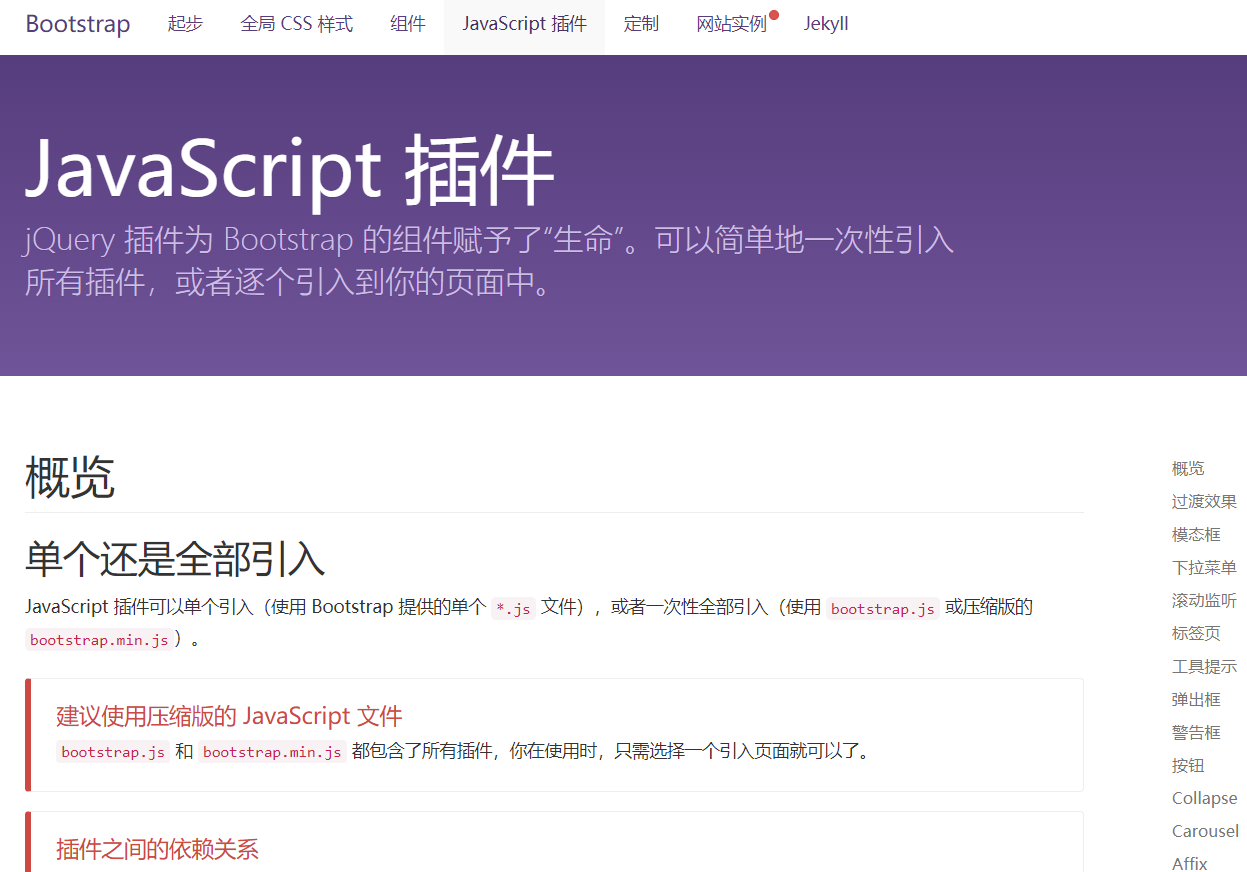Jump to Collapse in the sidebar
The height and width of the screenshot is (872, 1247).
(1205, 798)
